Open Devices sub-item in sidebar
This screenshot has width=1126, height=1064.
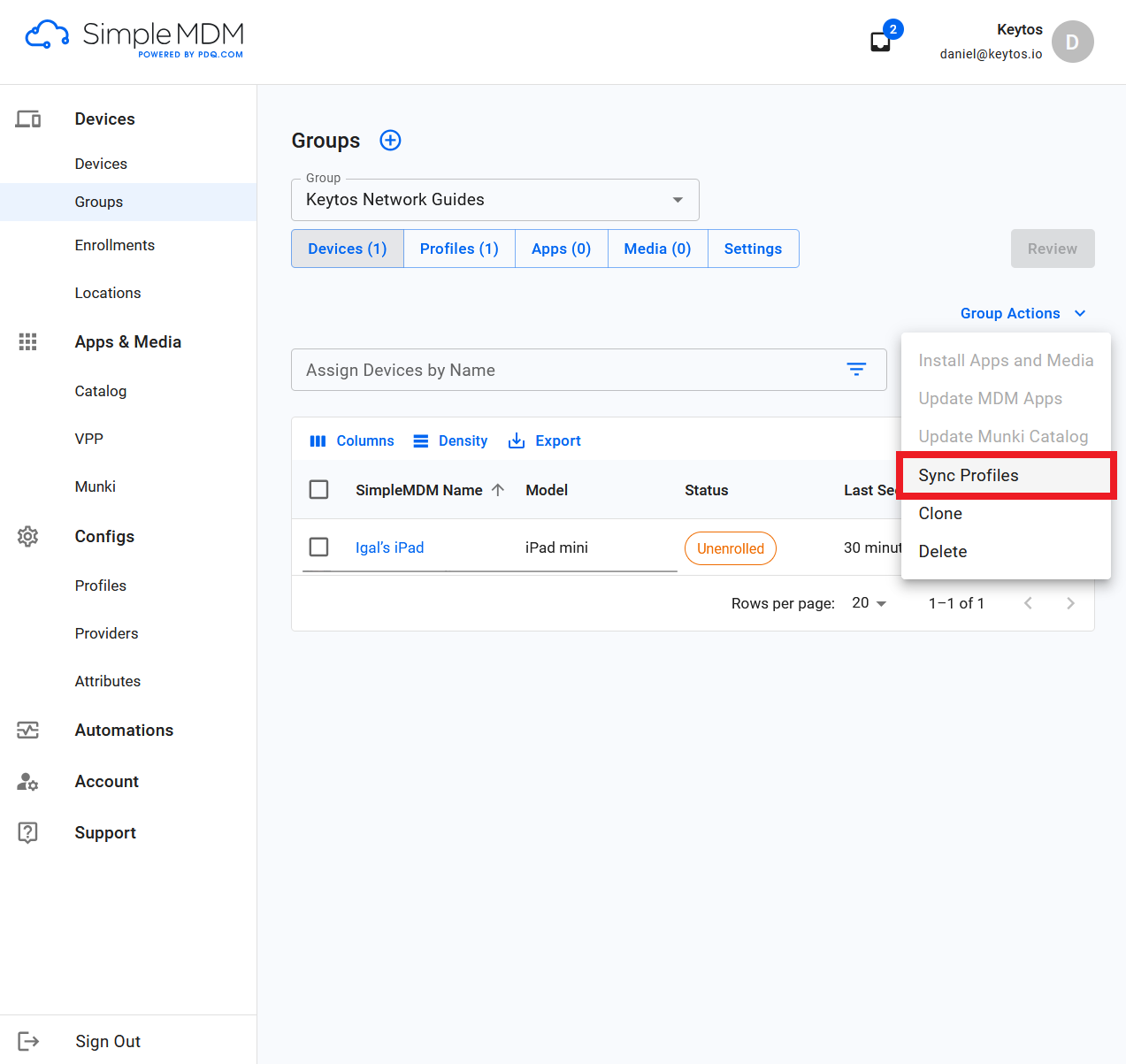[101, 164]
